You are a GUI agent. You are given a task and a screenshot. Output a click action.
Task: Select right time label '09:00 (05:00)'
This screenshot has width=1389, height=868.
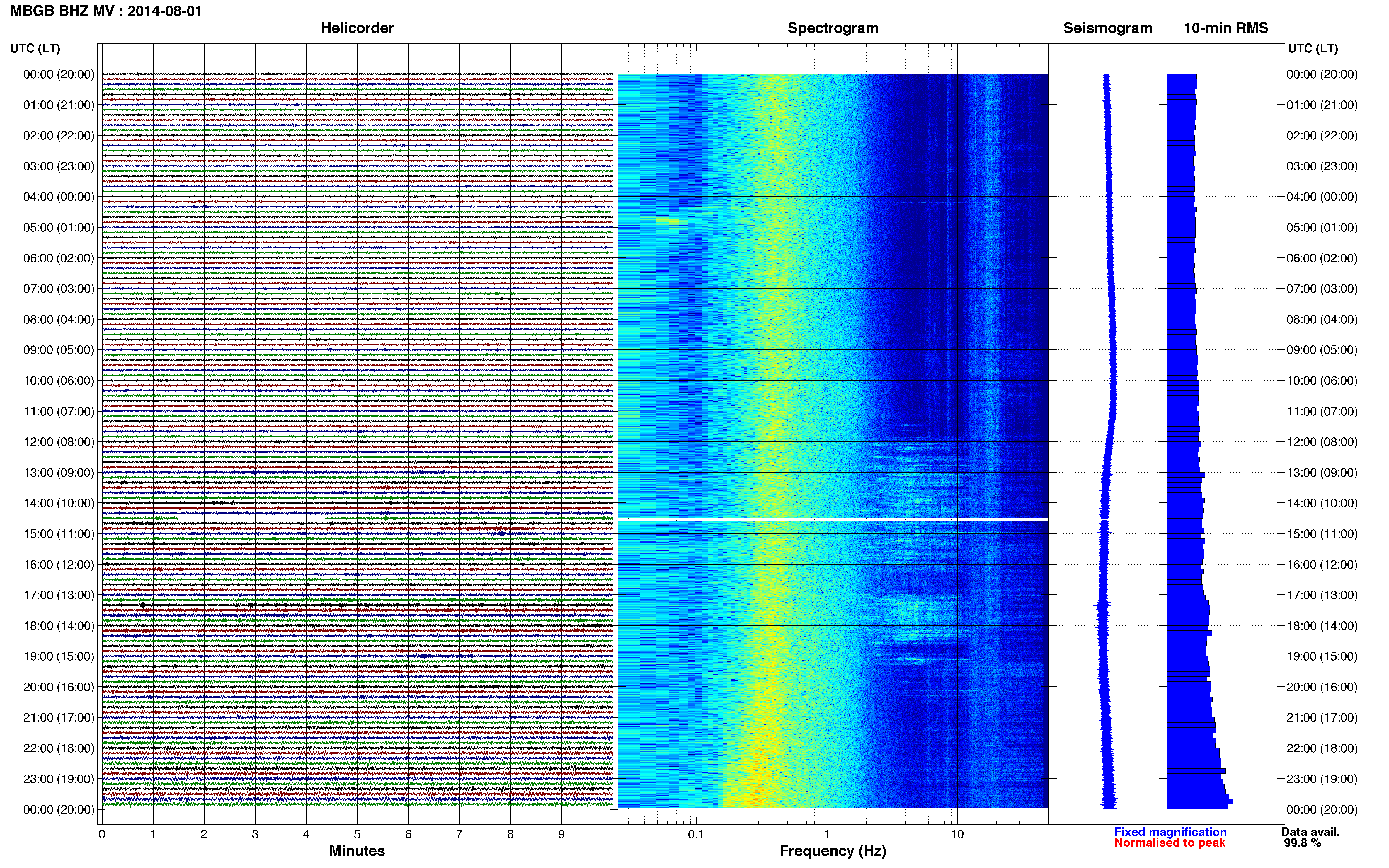[x=1322, y=350]
